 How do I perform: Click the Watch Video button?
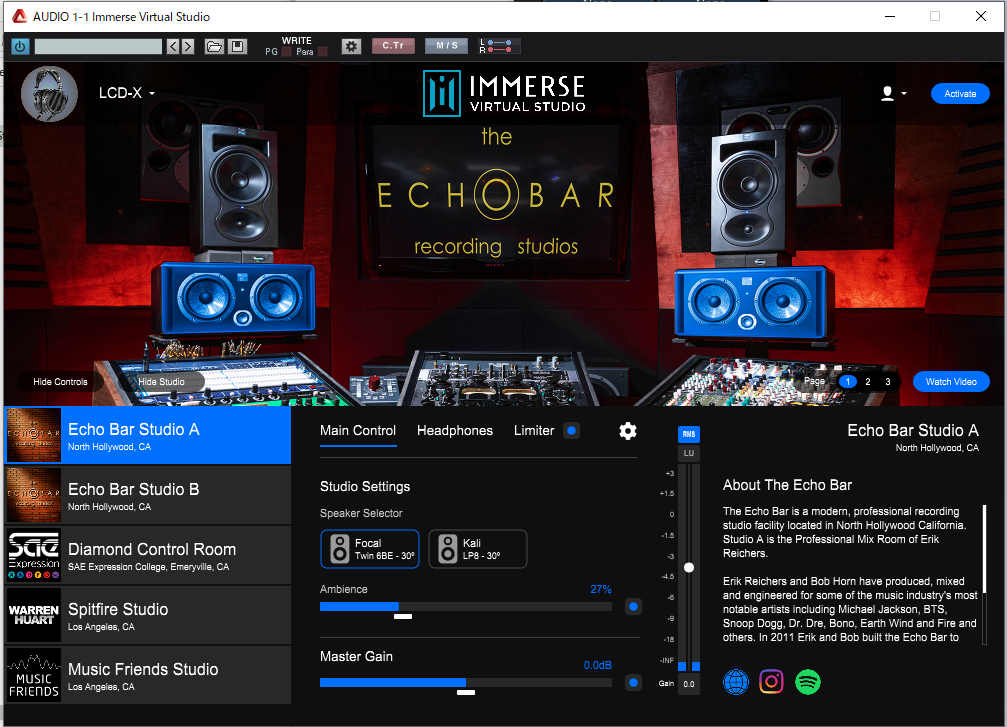[951, 381]
